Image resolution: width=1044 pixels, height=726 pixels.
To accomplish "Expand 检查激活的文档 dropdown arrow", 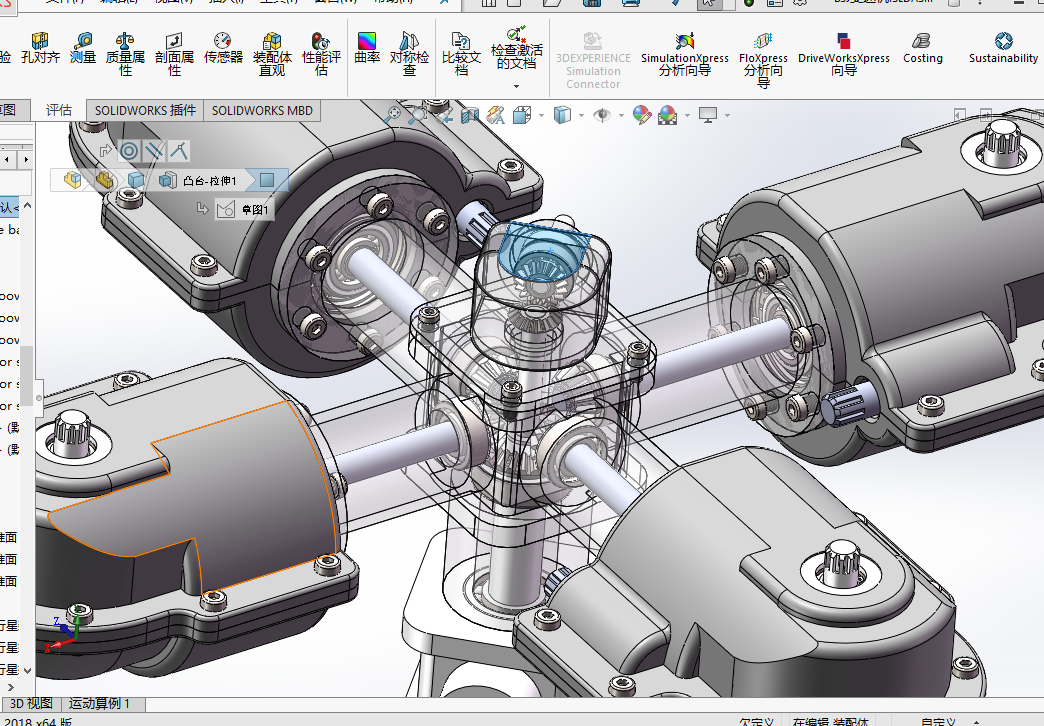I will [x=517, y=86].
